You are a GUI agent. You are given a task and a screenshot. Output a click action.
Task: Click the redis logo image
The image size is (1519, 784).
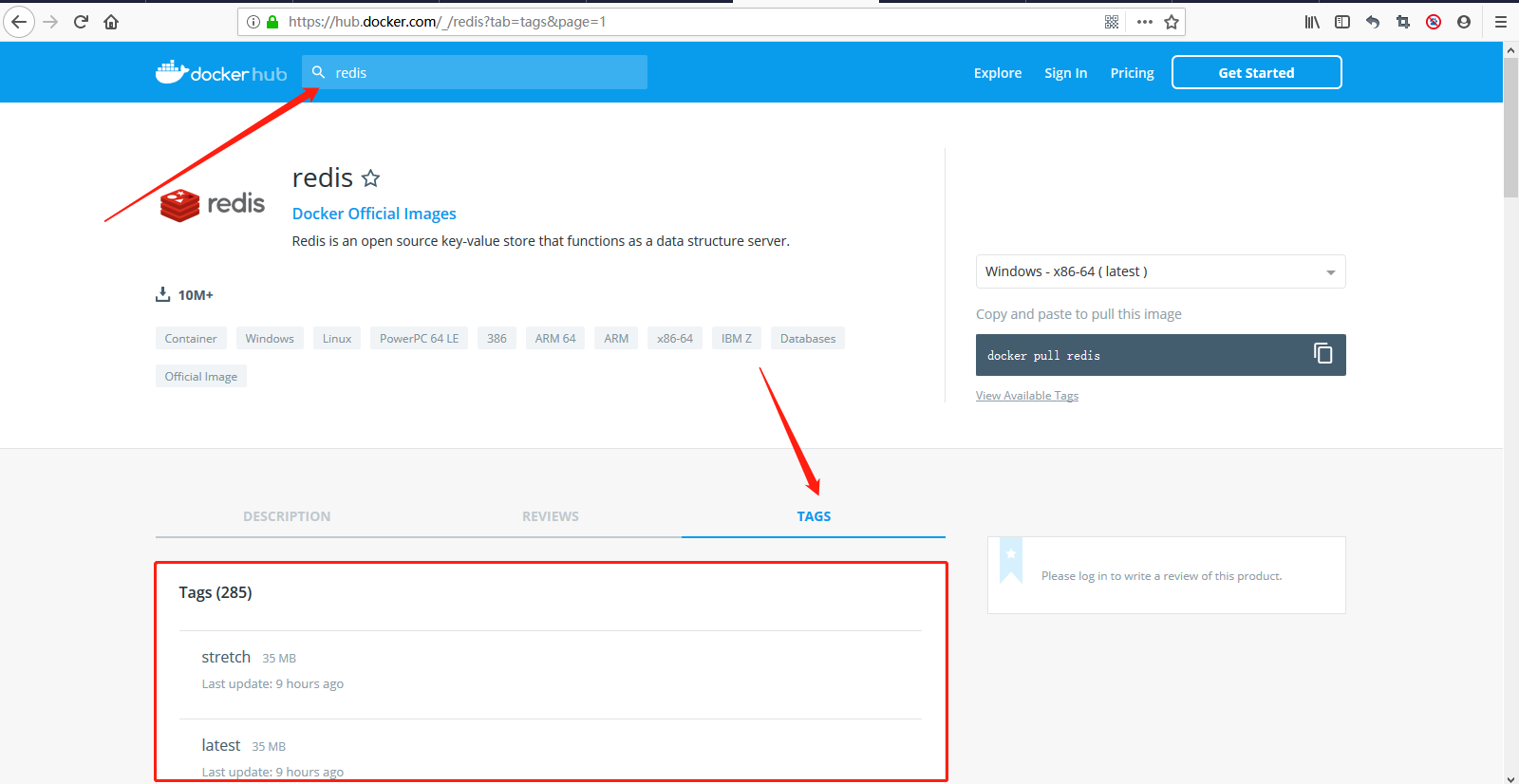coord(213,204)
